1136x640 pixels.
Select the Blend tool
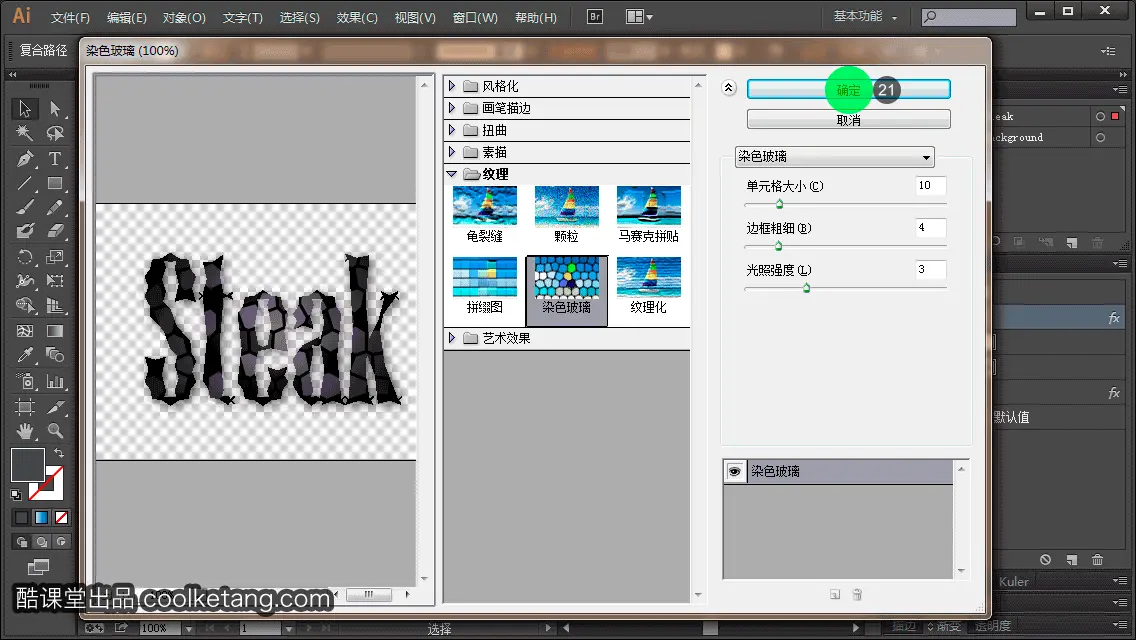pos(55,355)
